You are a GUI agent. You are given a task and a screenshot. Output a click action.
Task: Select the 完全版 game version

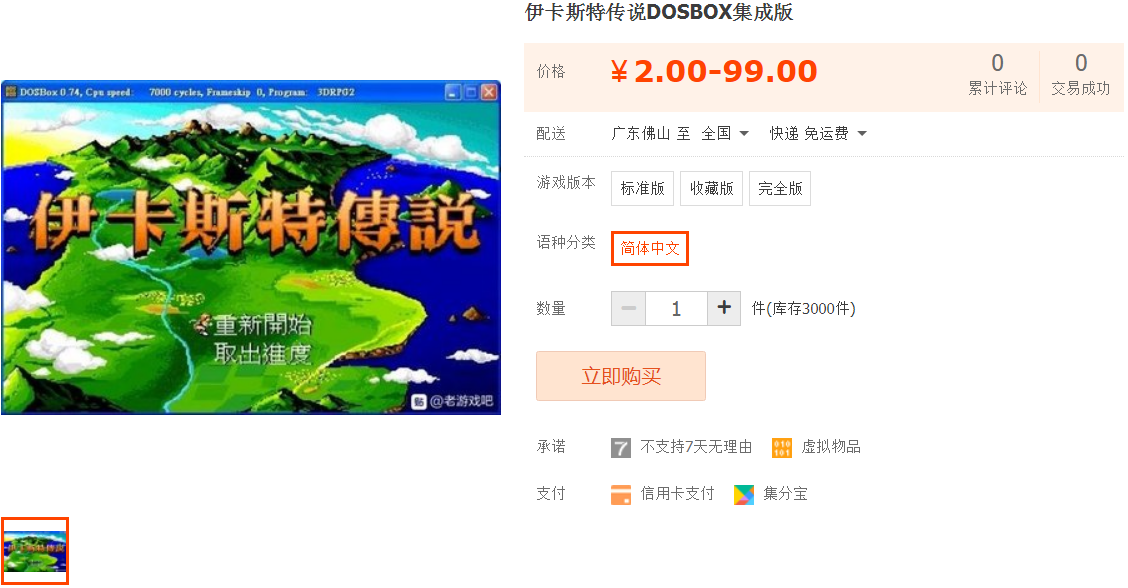pyautogui.click(x=780, y=189)
